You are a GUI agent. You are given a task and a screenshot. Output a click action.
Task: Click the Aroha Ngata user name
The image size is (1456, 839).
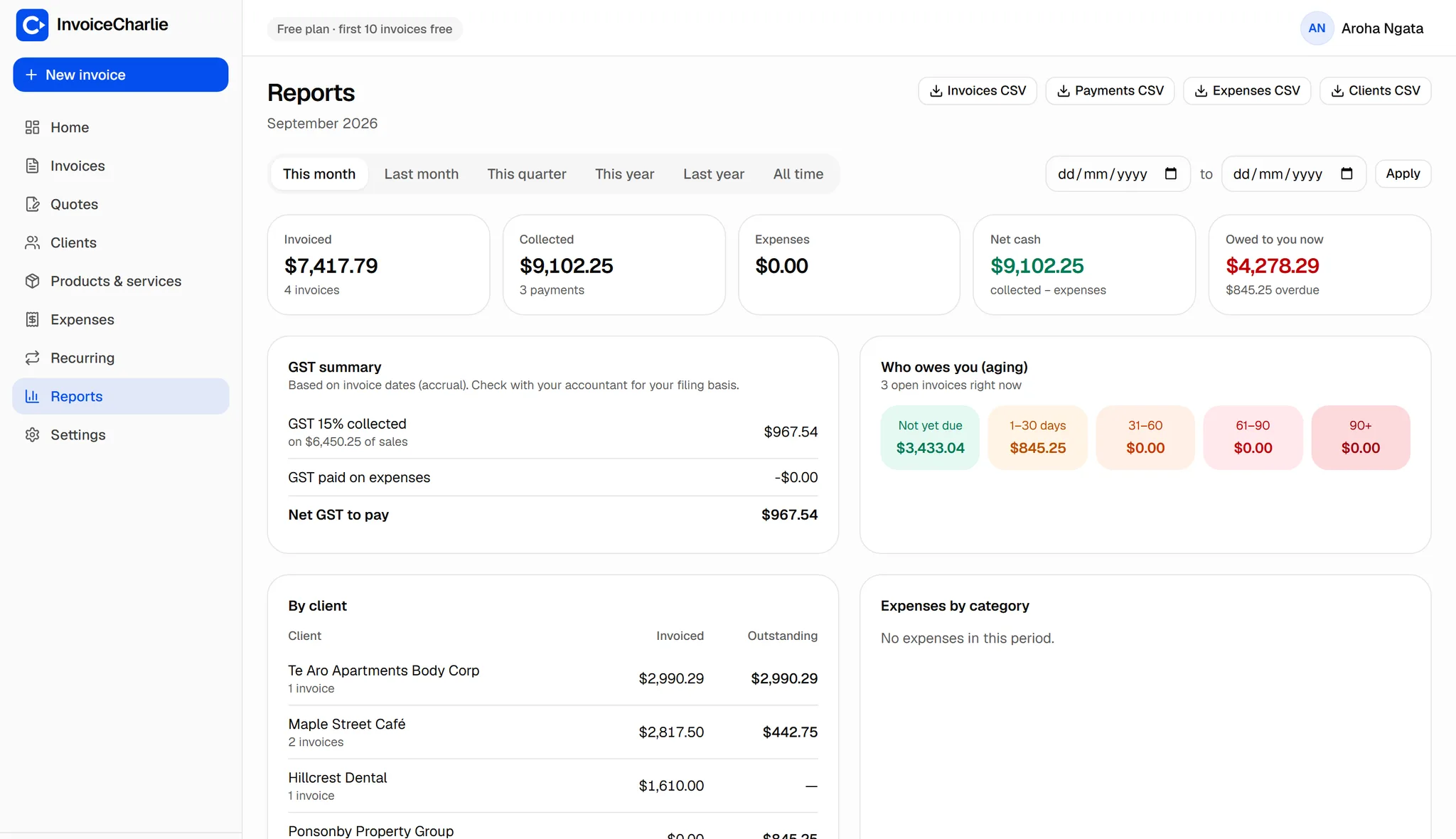point(1382,28)
